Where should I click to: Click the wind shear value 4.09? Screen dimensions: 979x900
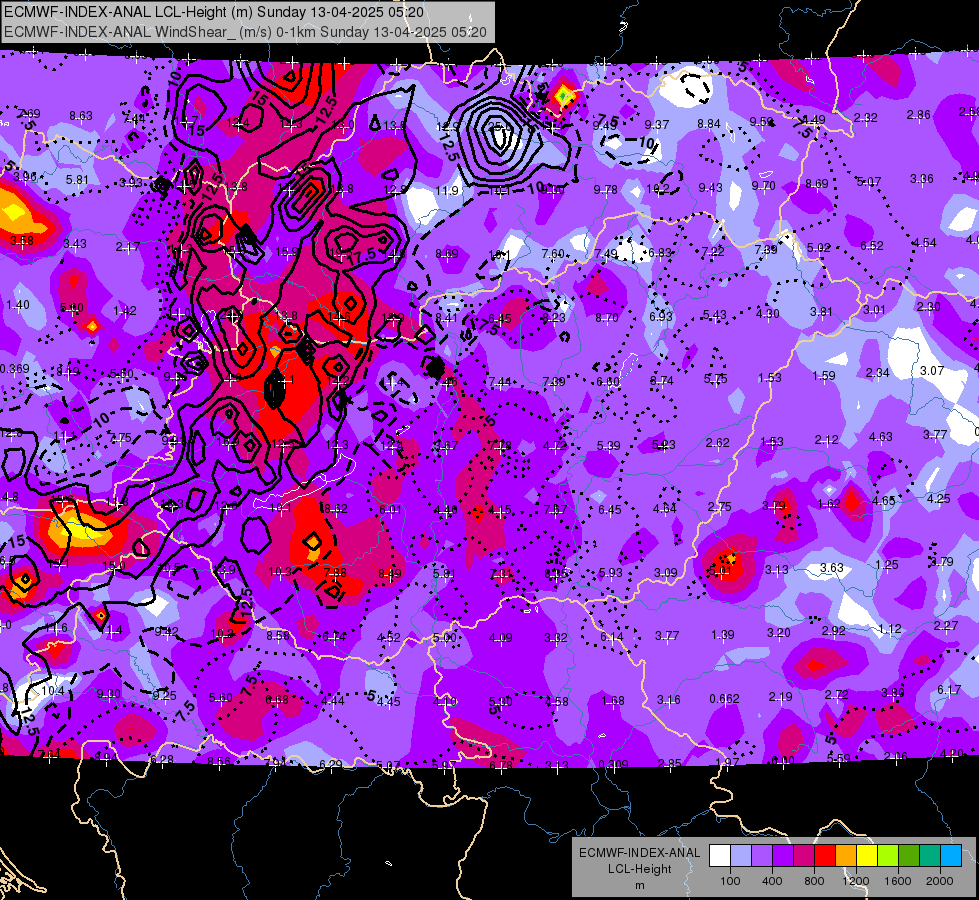pos(501,638)
